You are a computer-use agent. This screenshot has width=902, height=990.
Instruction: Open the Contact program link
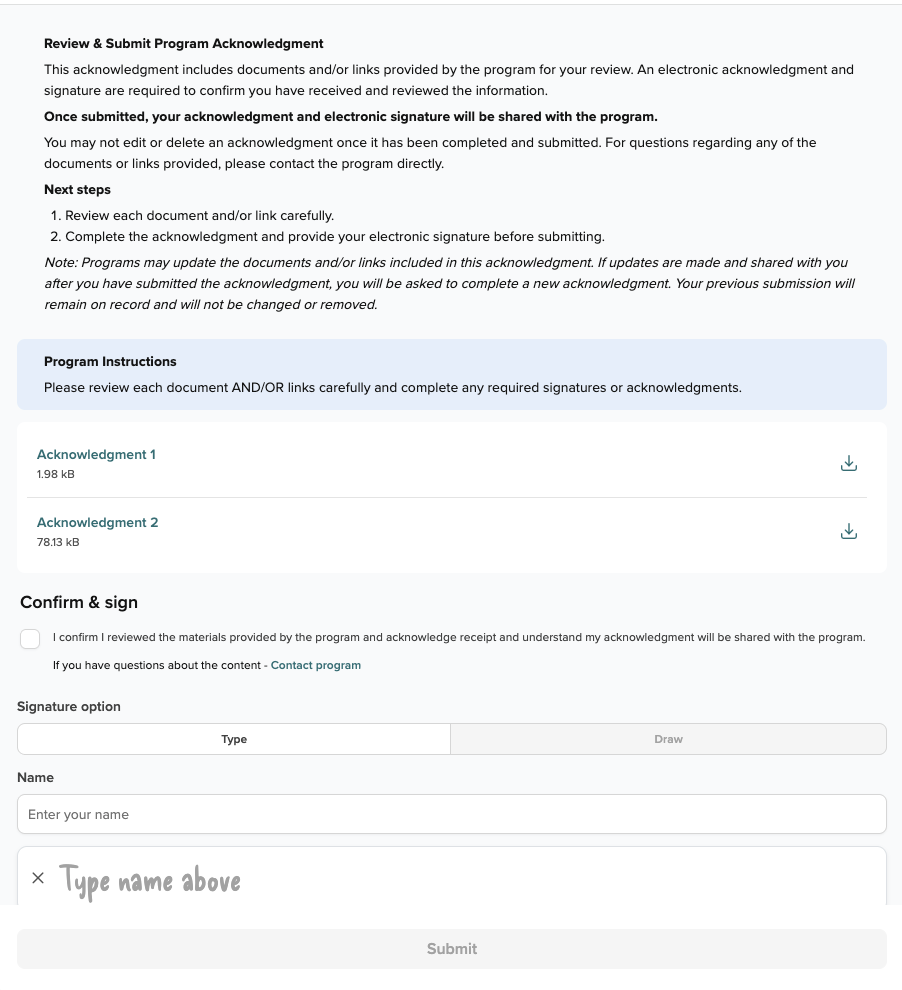(316, 665)
